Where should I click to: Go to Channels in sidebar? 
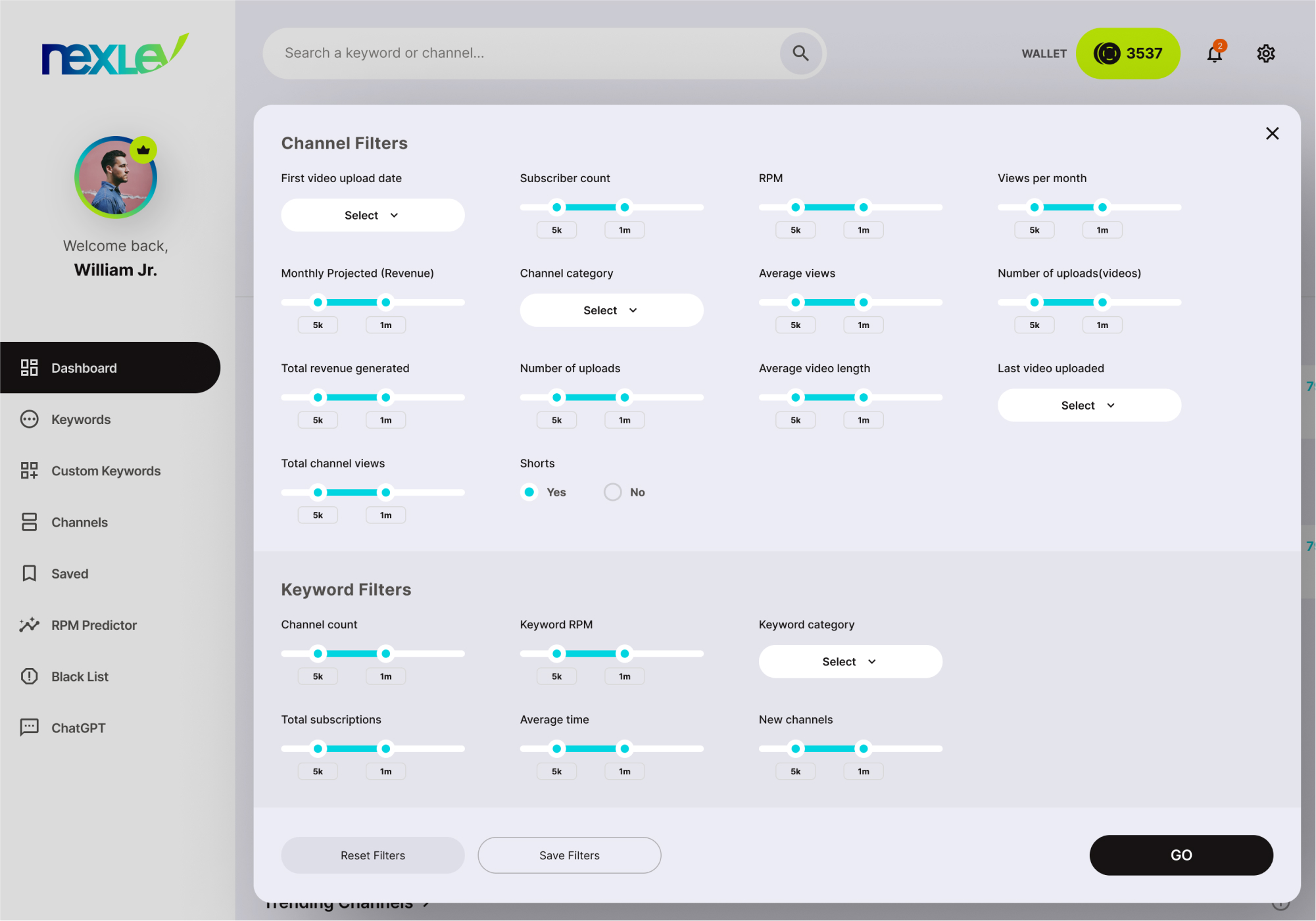[79, 523]
